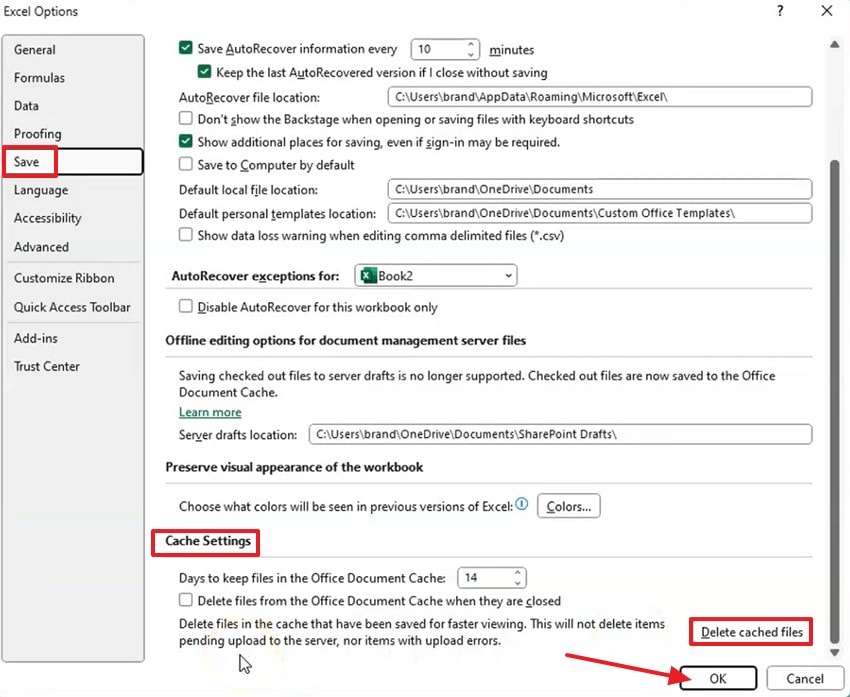This screenshot has width=850, height=697.
Task: Uncheck 'Show additional places for saving'
Action: (x=185, y=141)
